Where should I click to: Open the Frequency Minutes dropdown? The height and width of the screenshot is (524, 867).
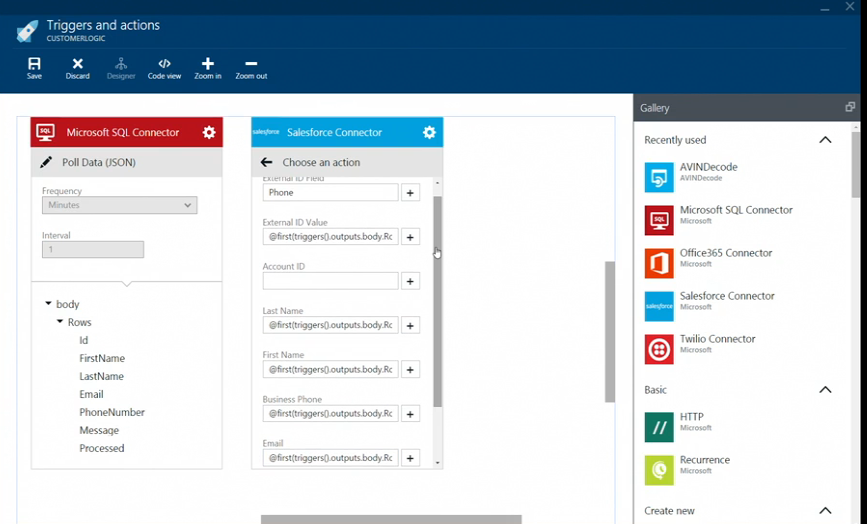tap(119, 205)
